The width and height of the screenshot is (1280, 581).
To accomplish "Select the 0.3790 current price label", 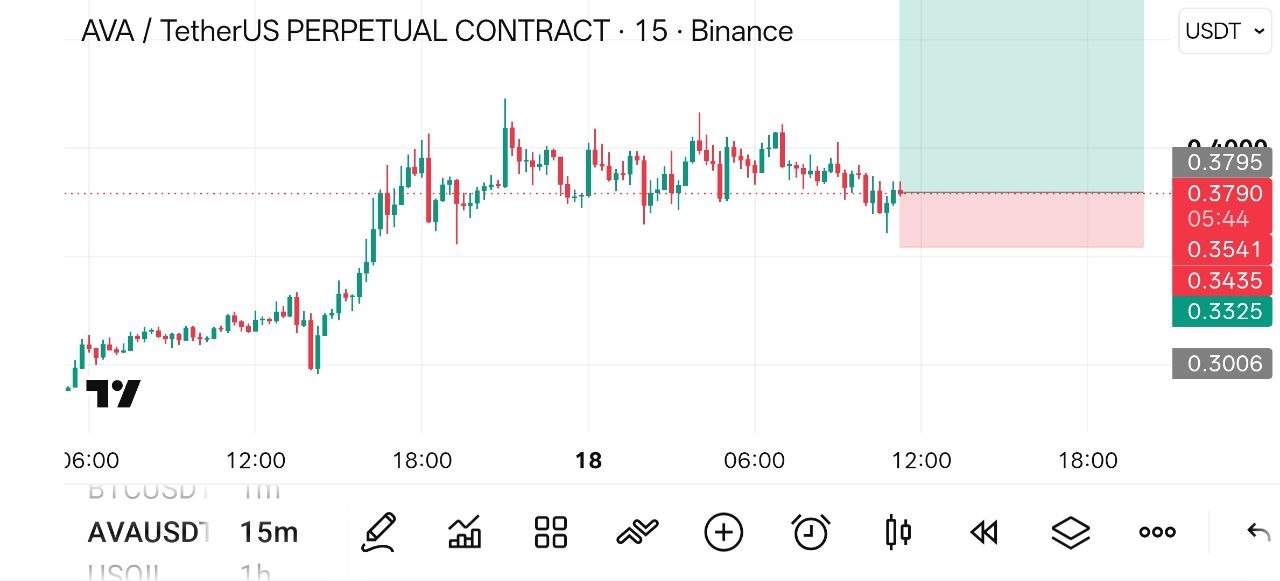I will coord(1223,193).
